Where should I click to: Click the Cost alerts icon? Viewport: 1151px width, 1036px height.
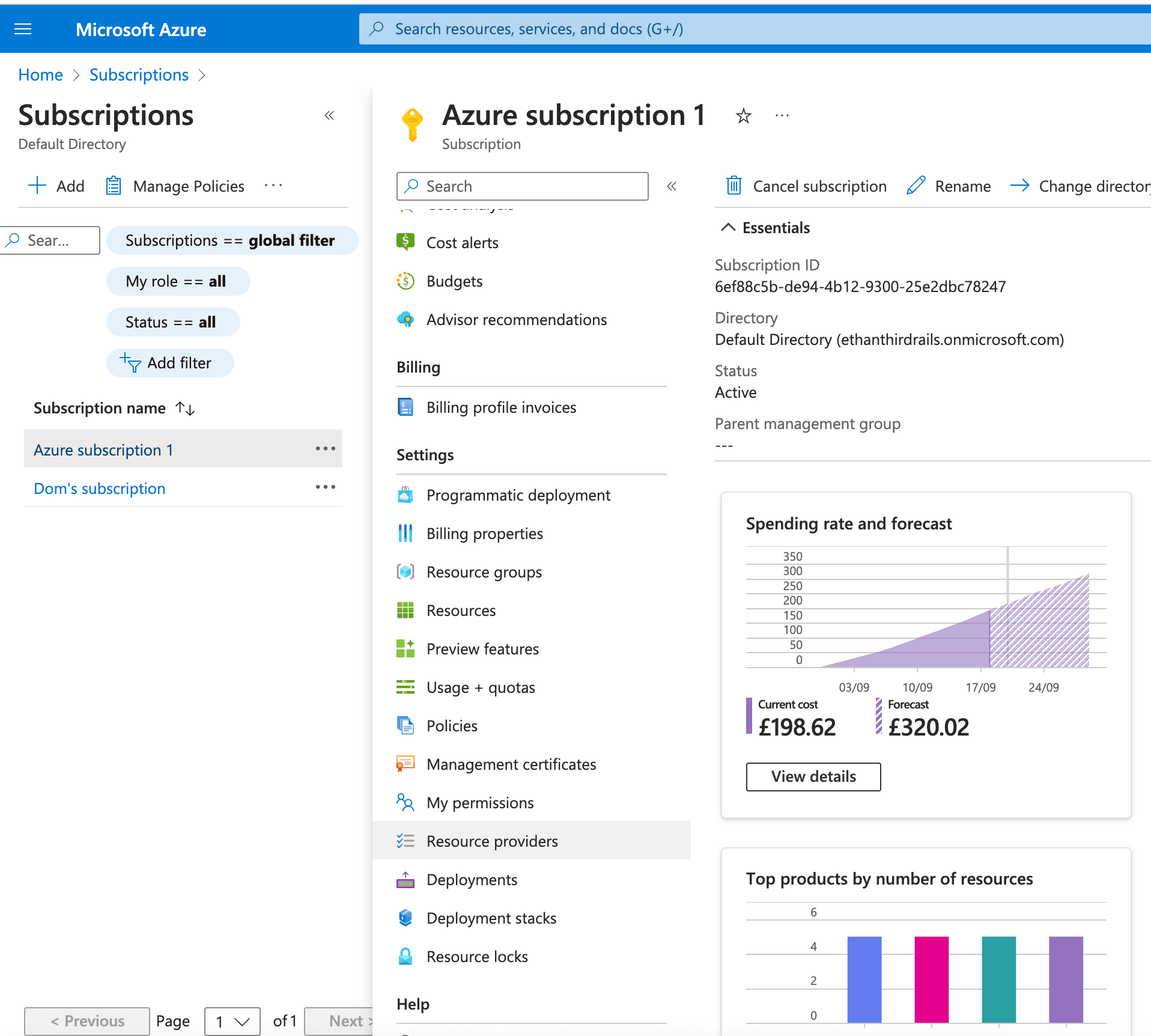(405, 242)
